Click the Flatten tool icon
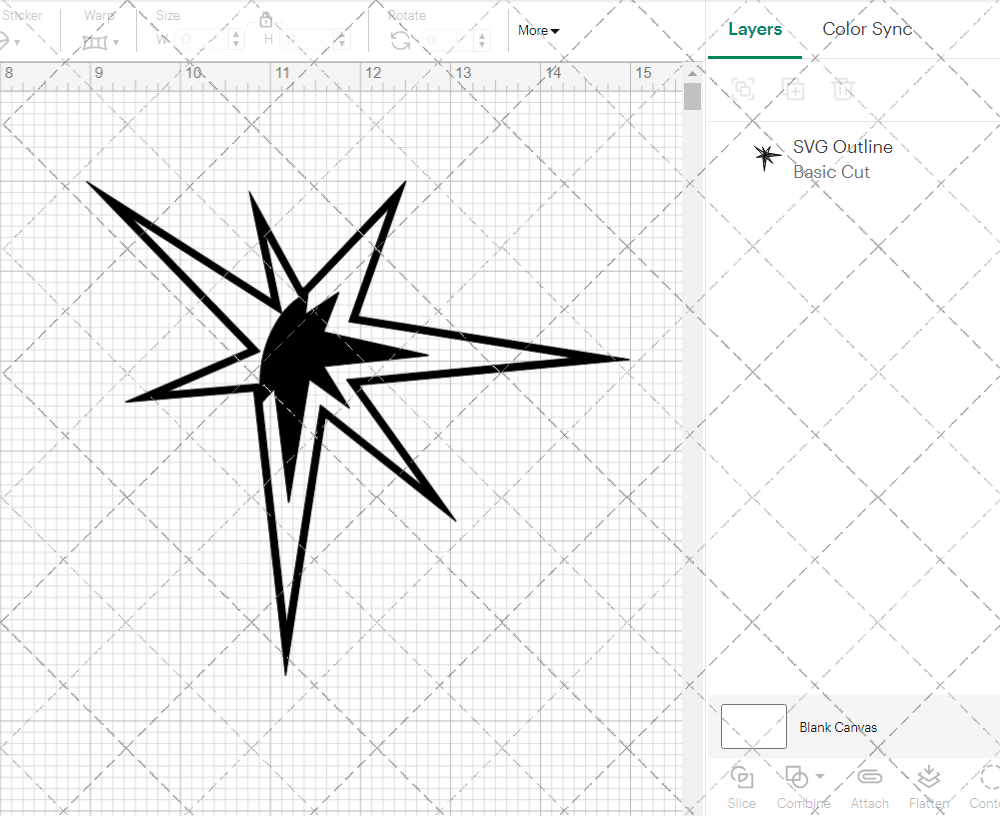The image size is (1000, 816). [929, 778]
